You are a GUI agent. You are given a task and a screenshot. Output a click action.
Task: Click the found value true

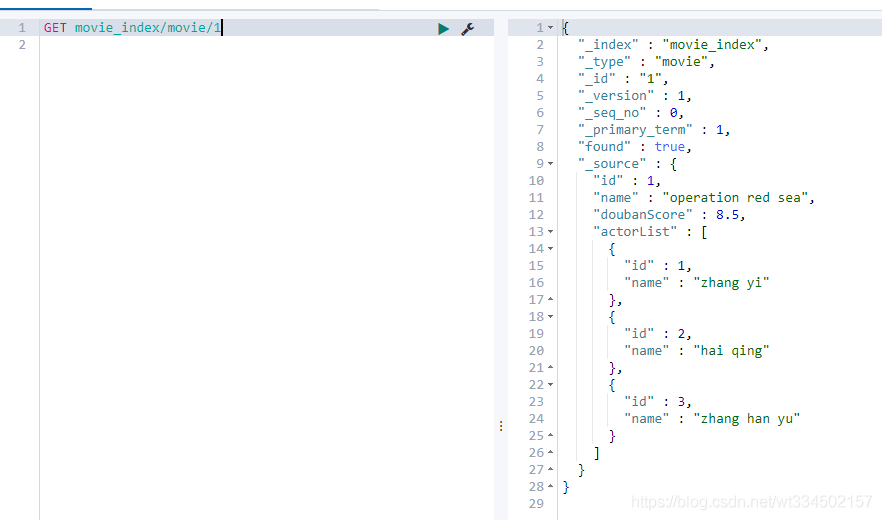[669, 147]
